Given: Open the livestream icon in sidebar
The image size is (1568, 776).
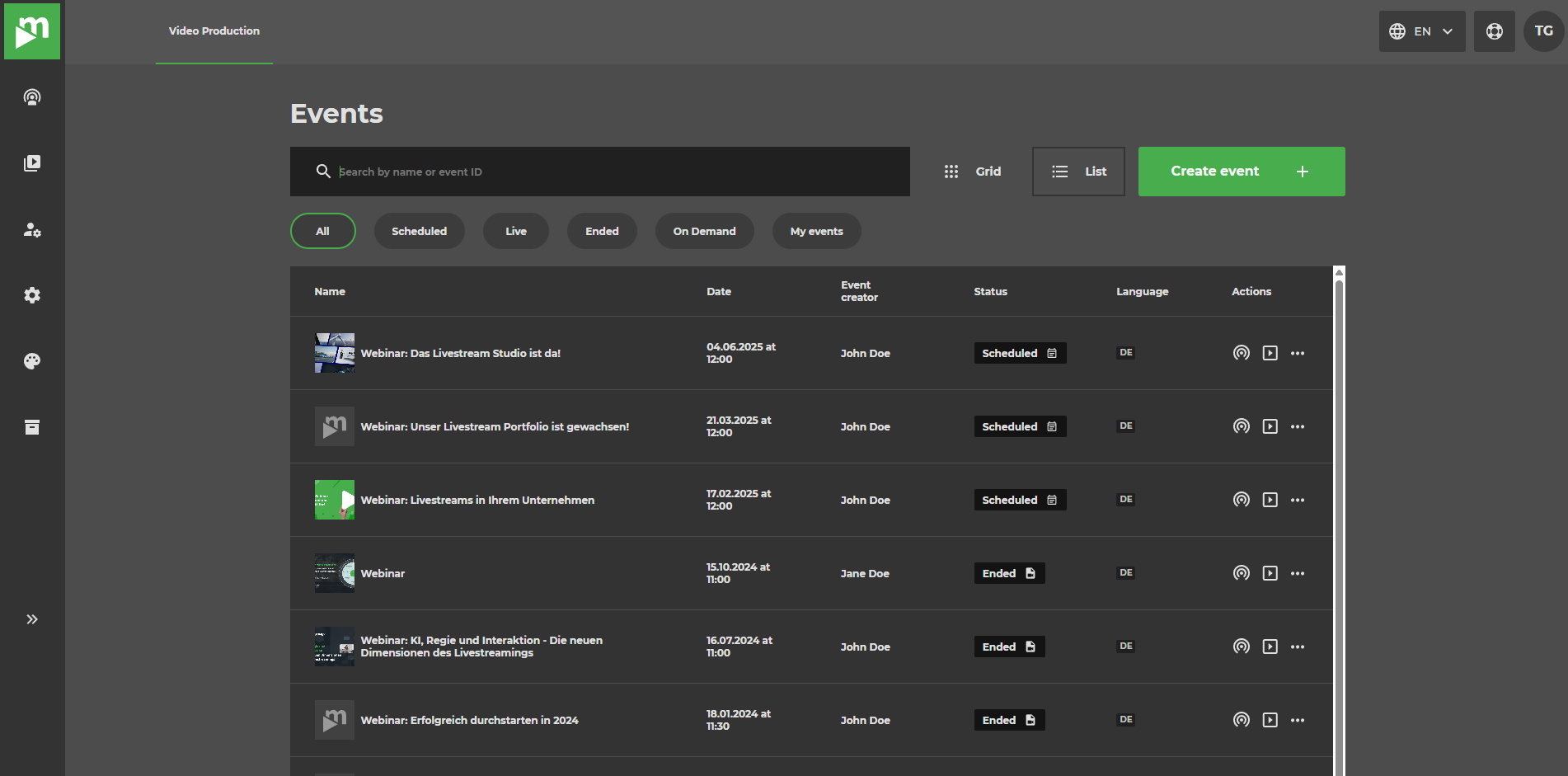Looking at the screenshot, I should coord(32,97).
